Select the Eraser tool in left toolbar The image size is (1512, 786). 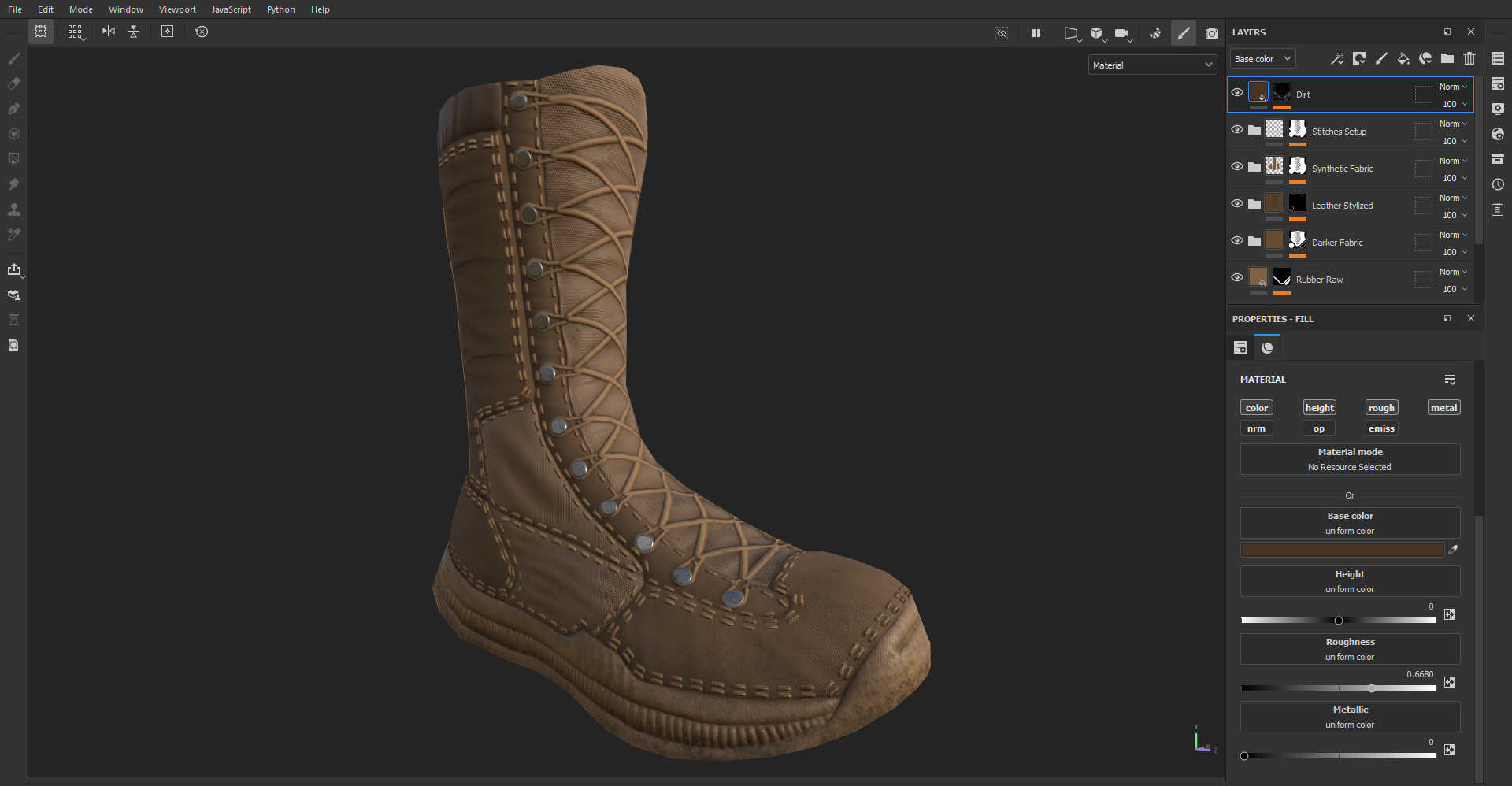(14, 83)
